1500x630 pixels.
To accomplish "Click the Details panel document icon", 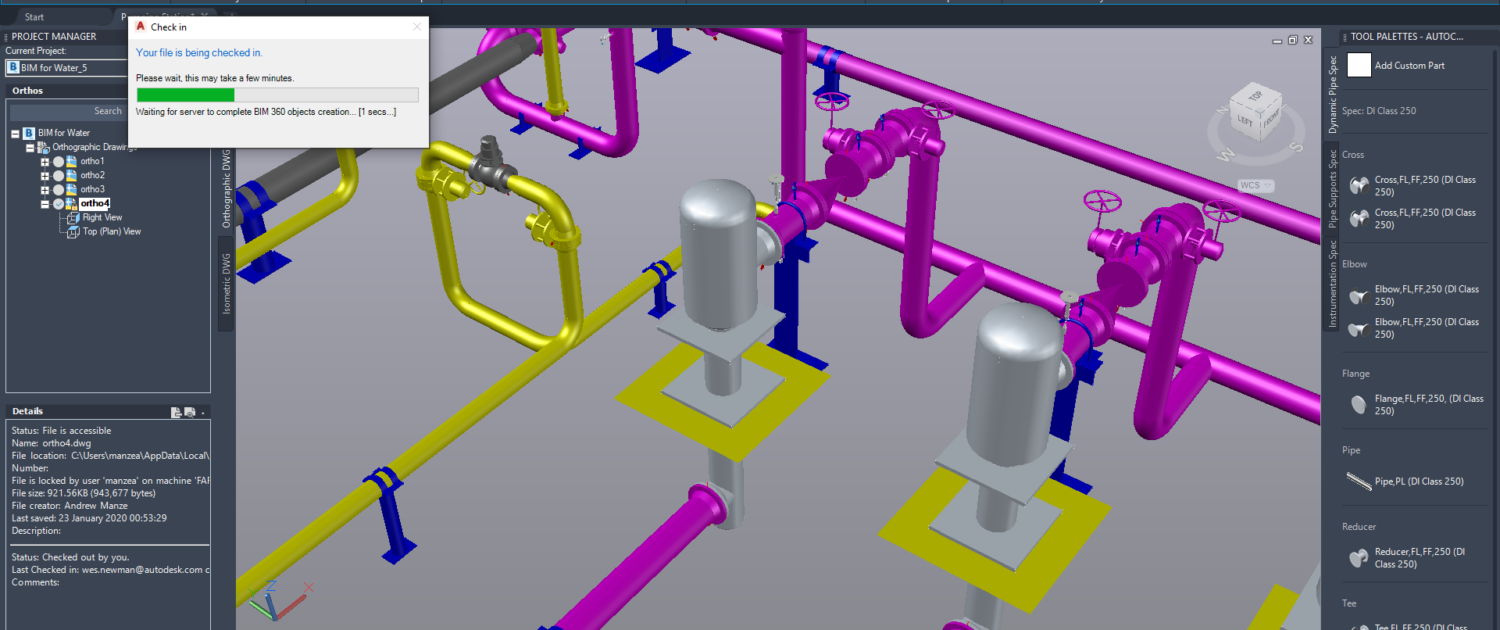I will (176, 412).
